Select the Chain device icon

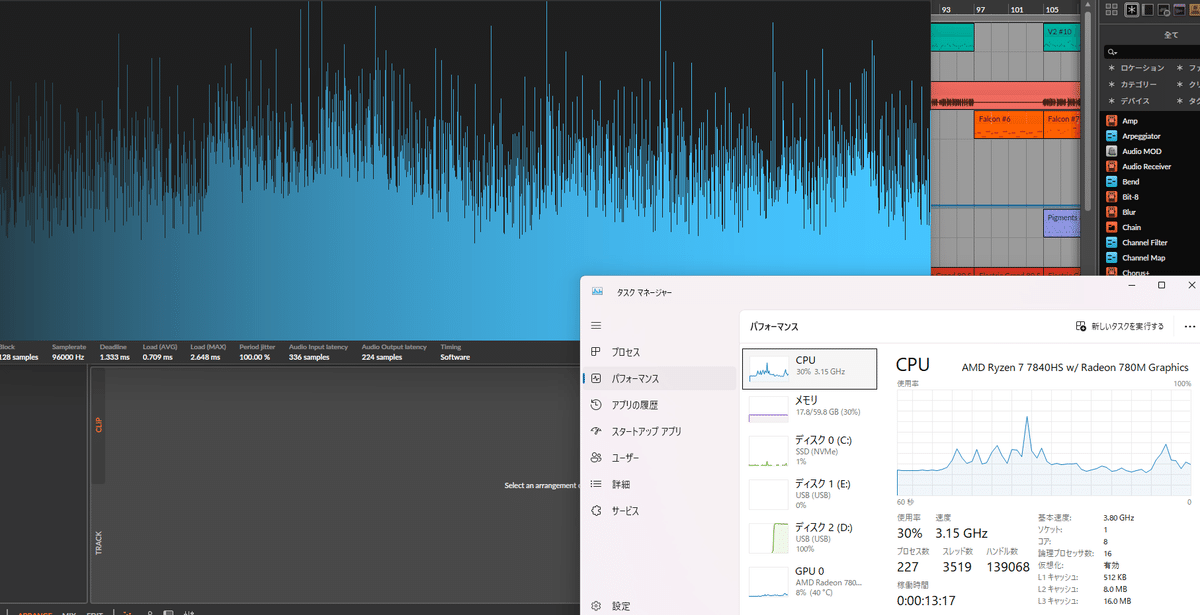coord(1111,227)
